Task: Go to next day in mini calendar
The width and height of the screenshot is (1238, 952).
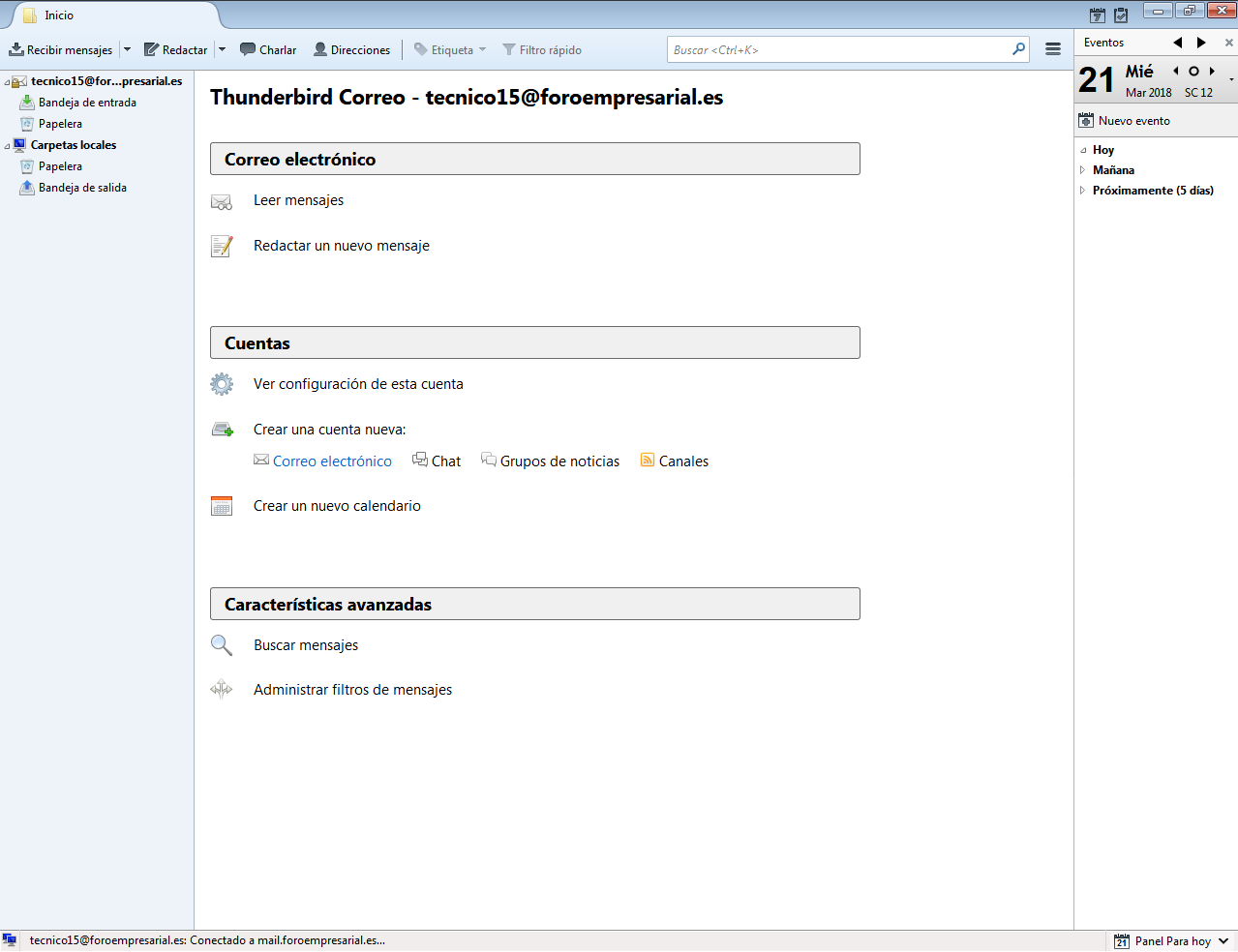Action: click(x=1212, y=71)
